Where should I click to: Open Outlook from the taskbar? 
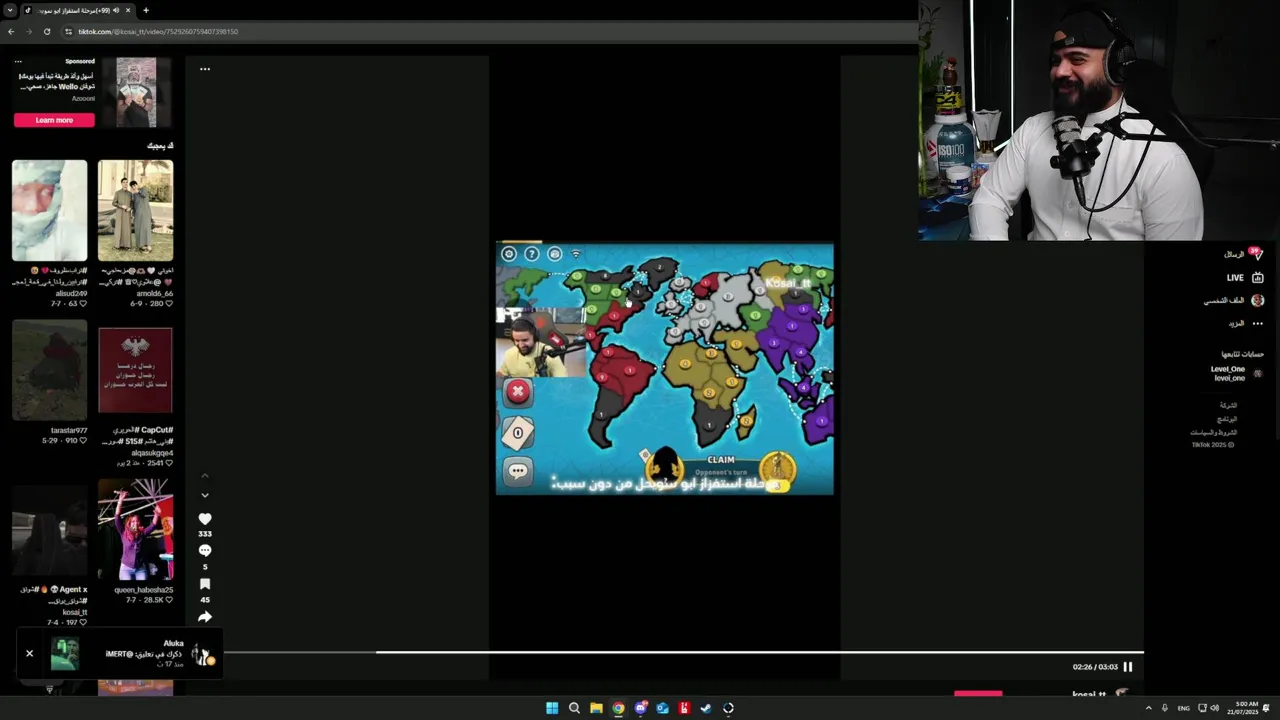662,708
